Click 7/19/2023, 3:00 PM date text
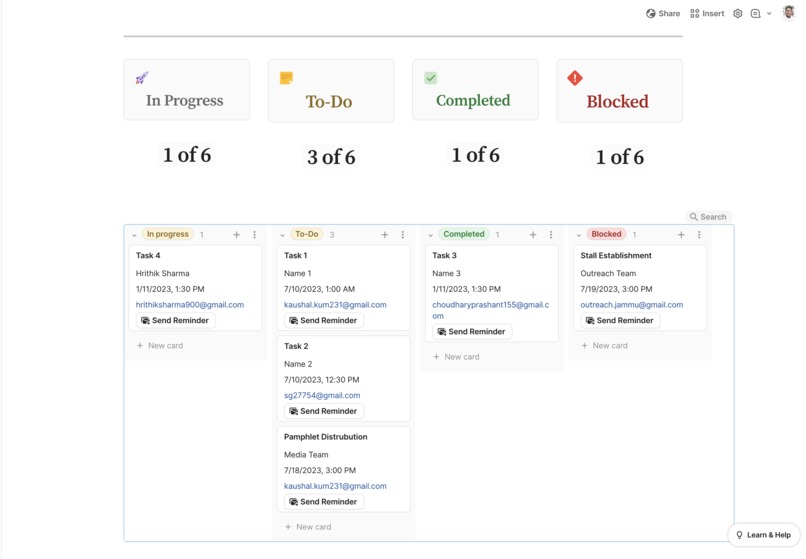 (x=616, y=289)
